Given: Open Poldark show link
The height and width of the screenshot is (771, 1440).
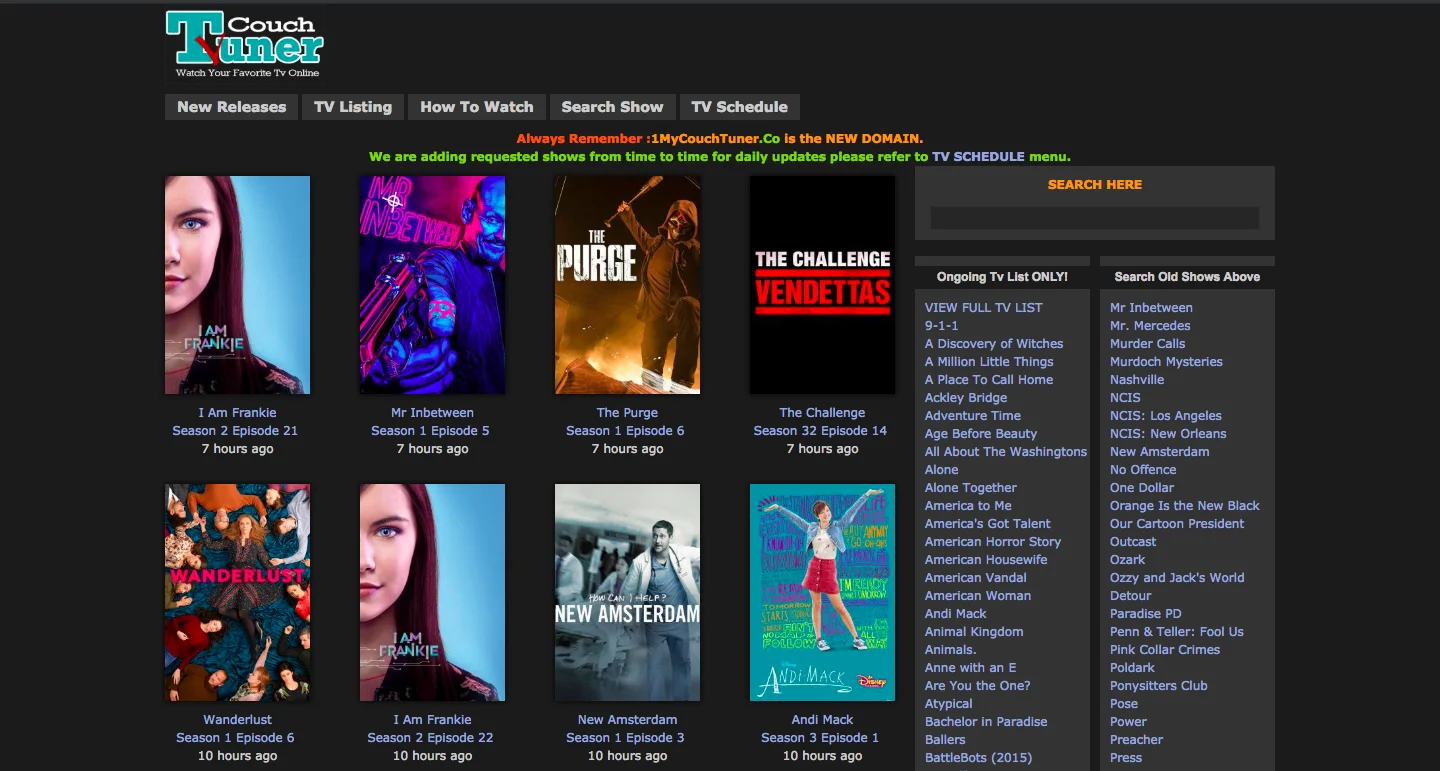Looking at the screenshot, I should [1132, 668].
